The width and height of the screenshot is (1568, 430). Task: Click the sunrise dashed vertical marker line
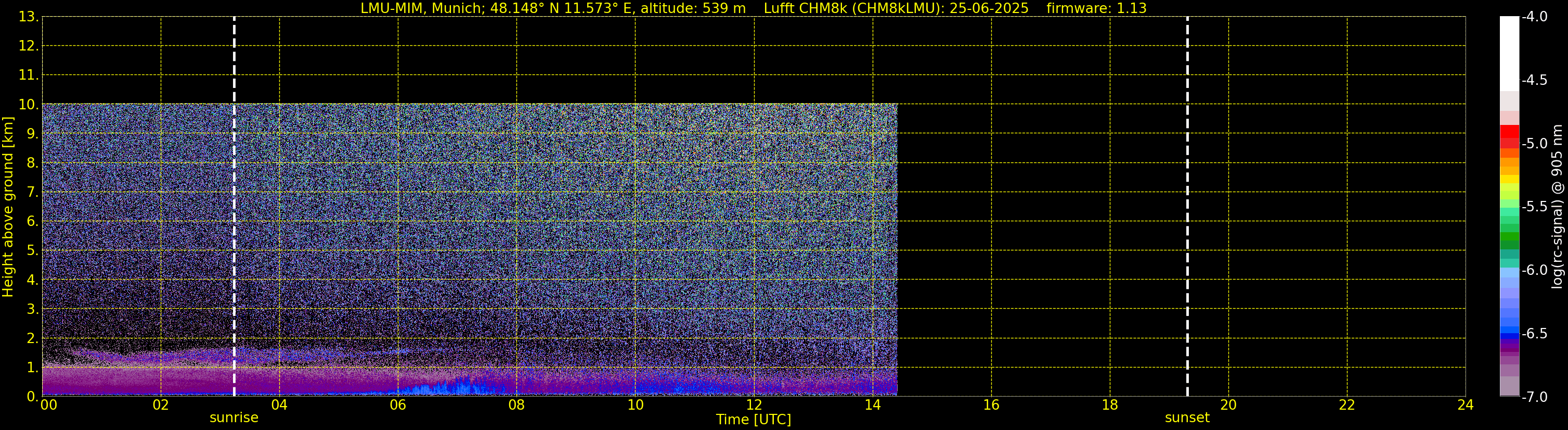coord(235,207)
